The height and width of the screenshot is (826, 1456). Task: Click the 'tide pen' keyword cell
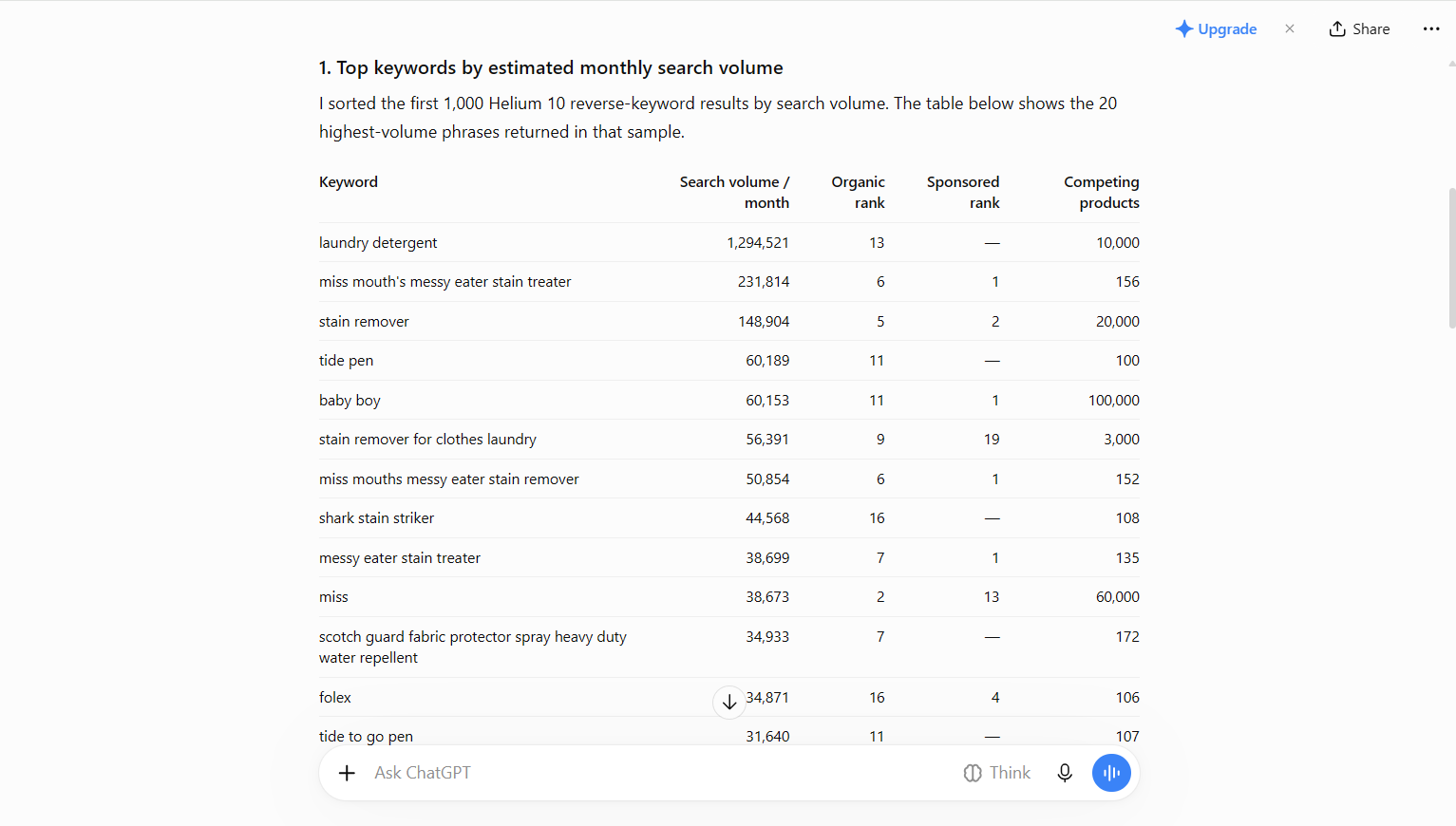[x=346, y=361]
